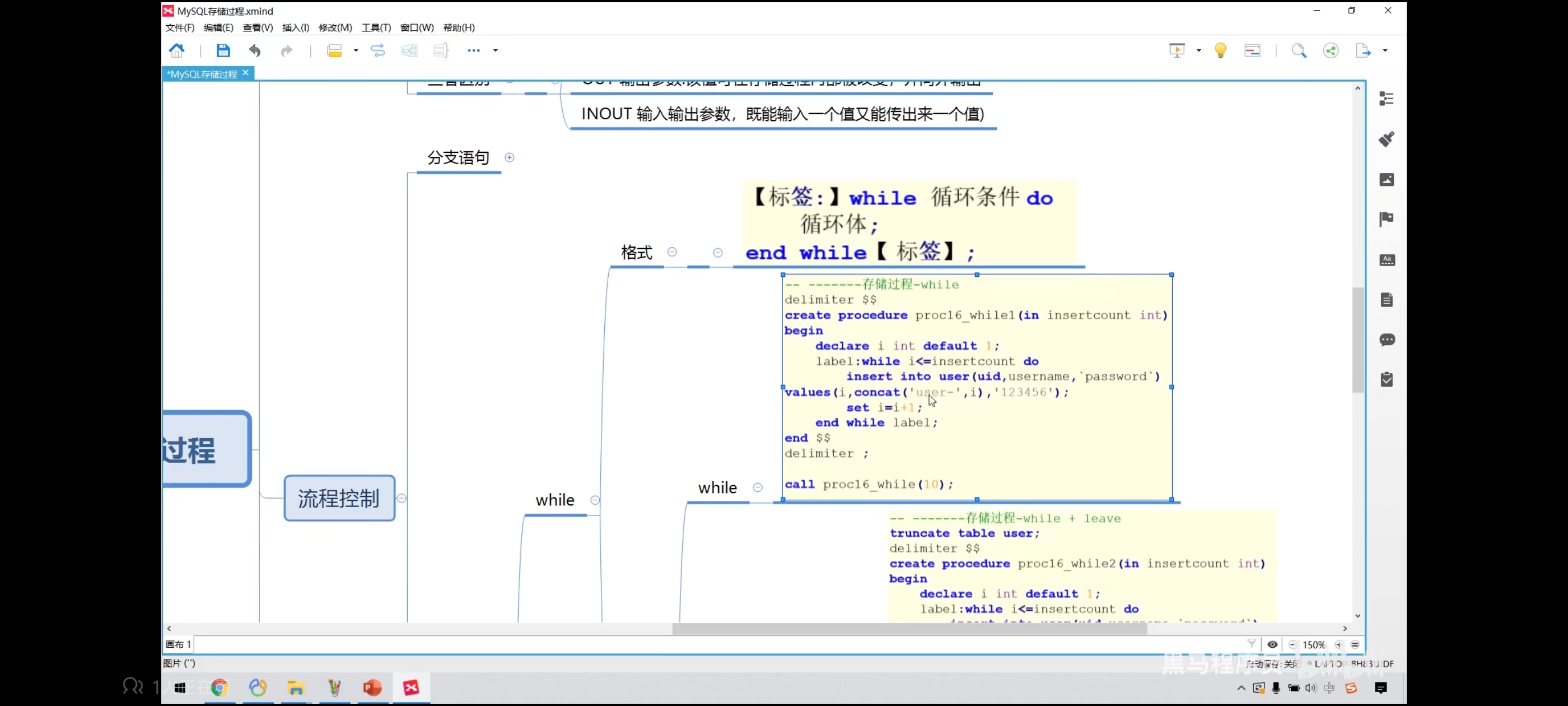Undo the last action

254,50
